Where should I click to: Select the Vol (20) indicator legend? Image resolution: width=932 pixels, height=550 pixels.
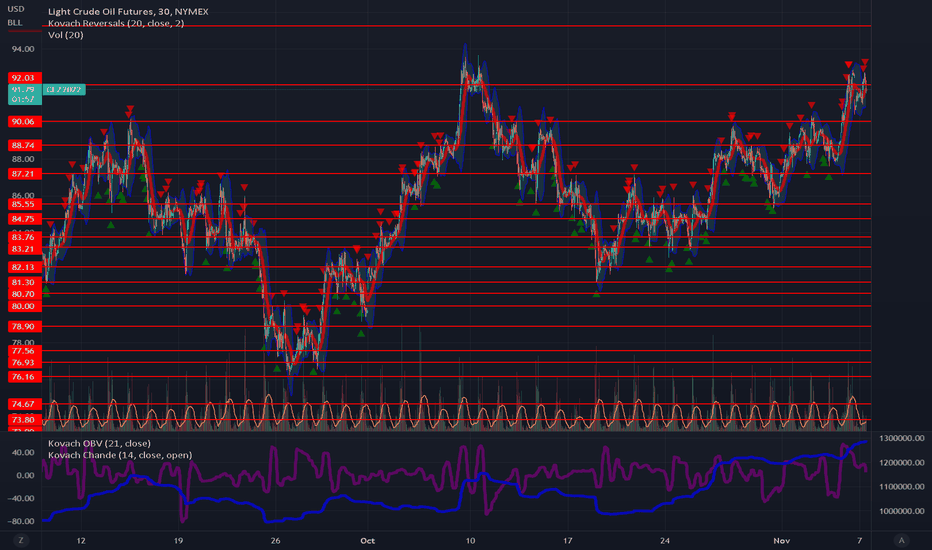click(65, 35)
